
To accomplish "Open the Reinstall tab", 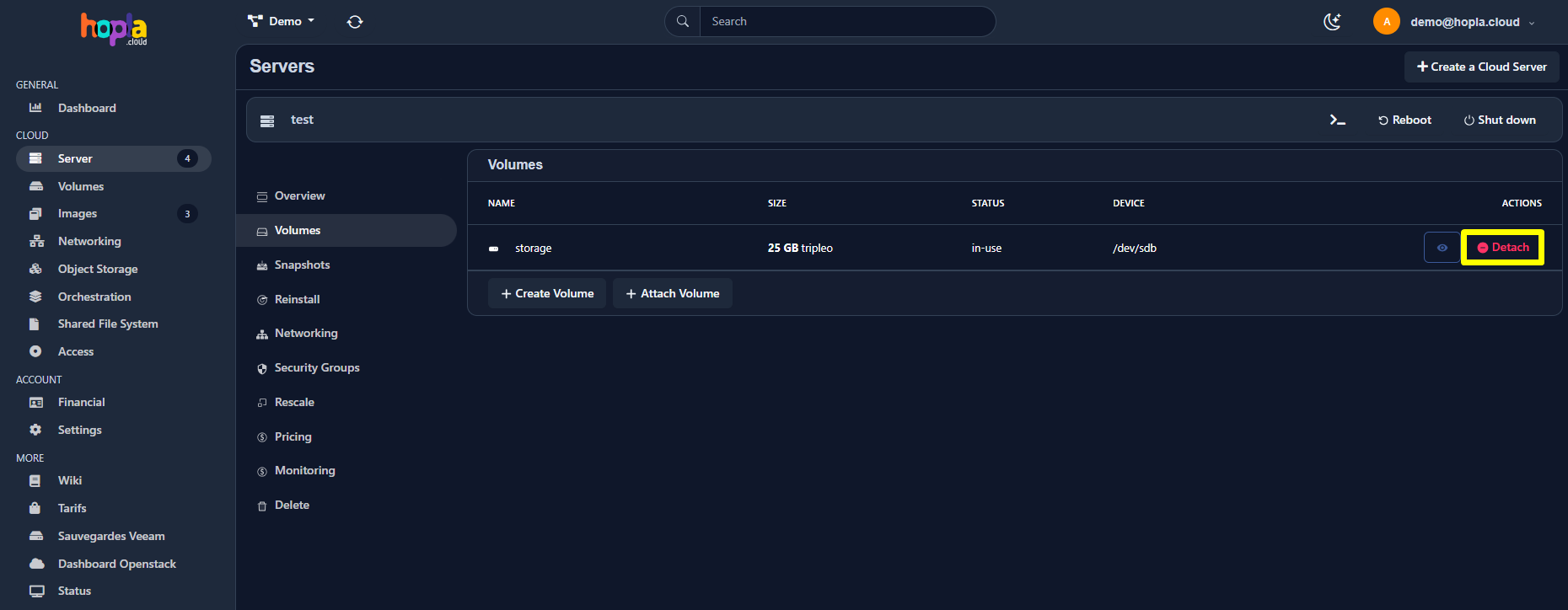I will [297, 299].
